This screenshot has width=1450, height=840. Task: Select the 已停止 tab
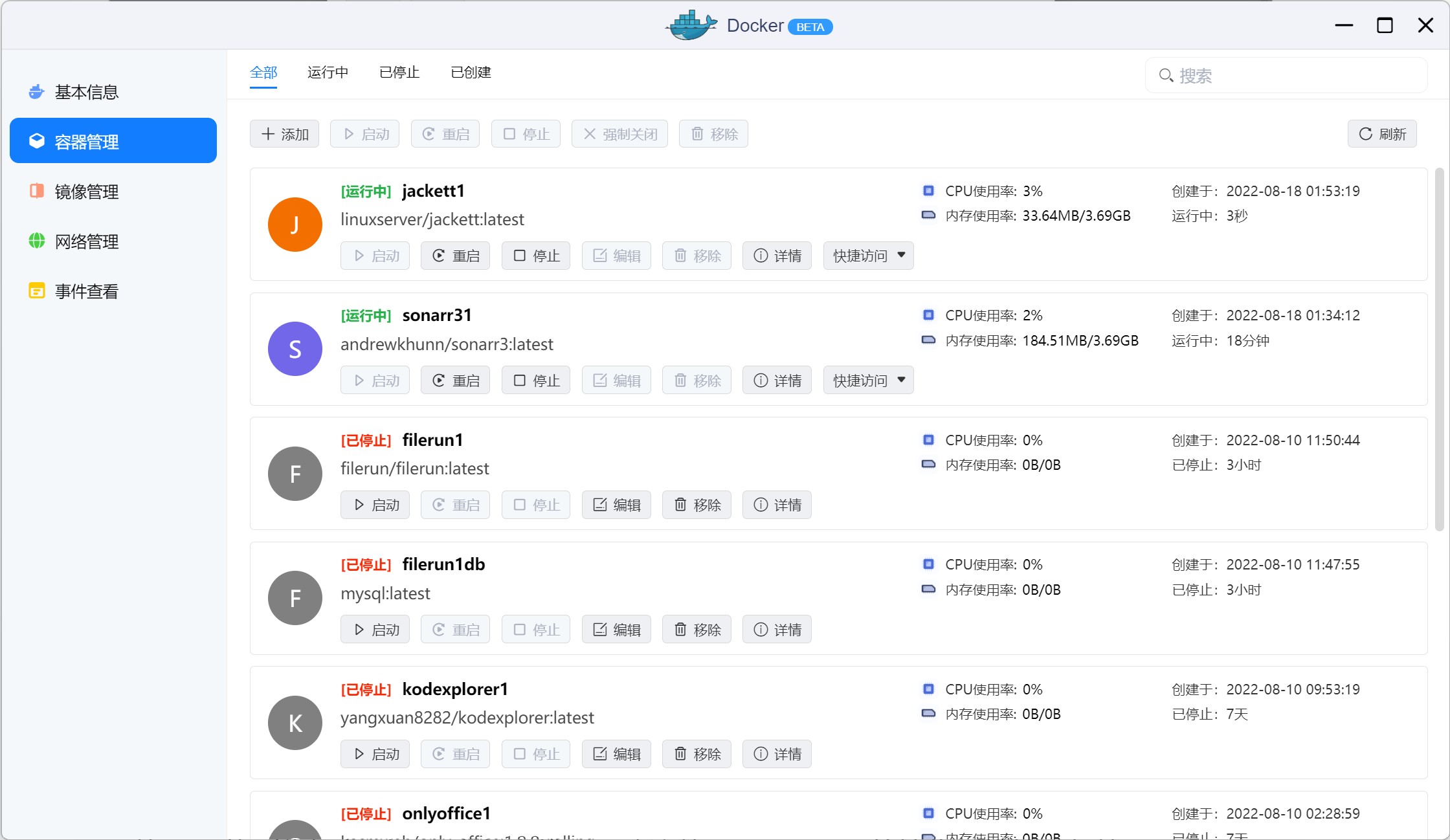pyautogui.click(x=399, y=72)
